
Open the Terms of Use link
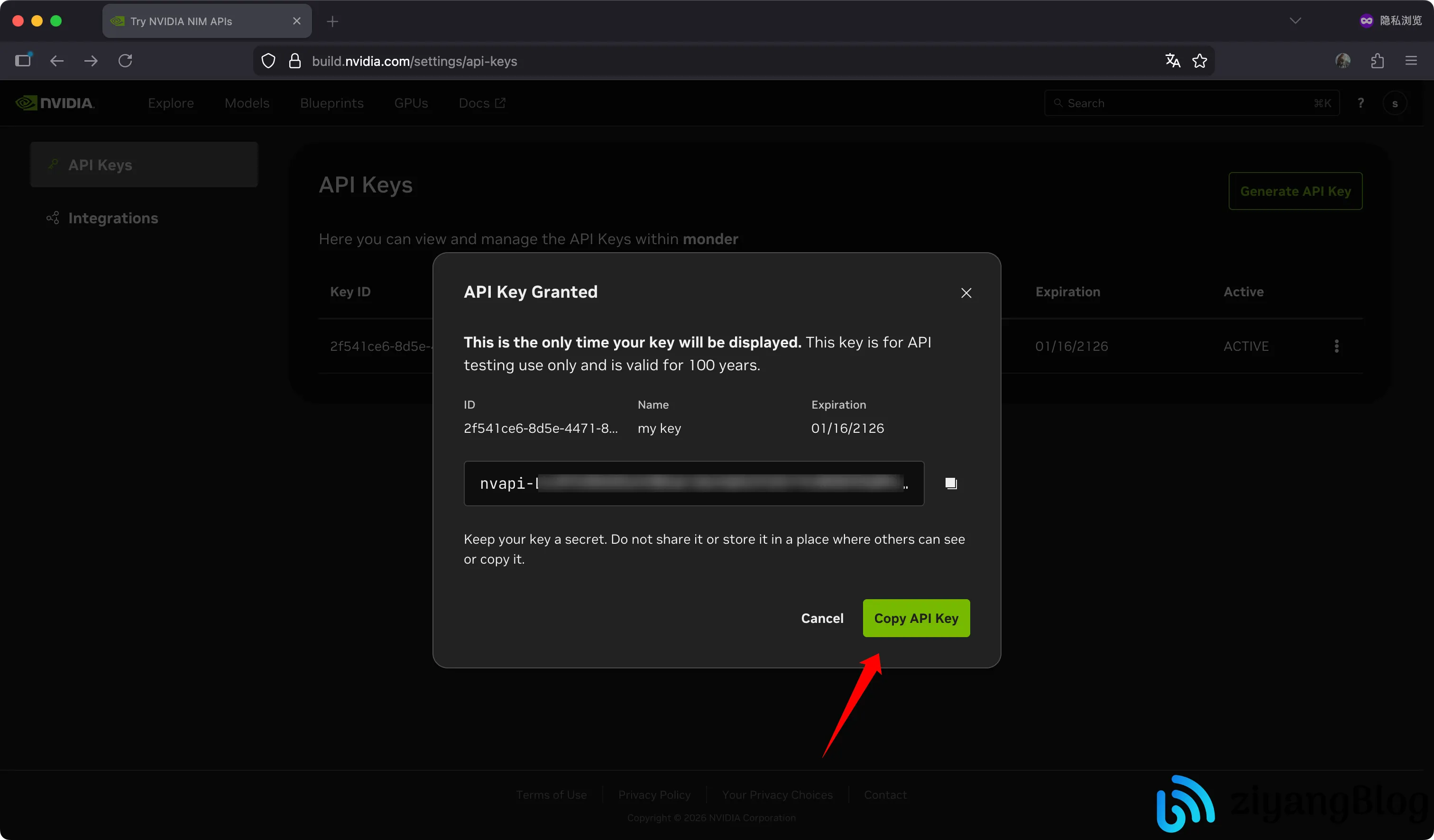pos(551,794)
